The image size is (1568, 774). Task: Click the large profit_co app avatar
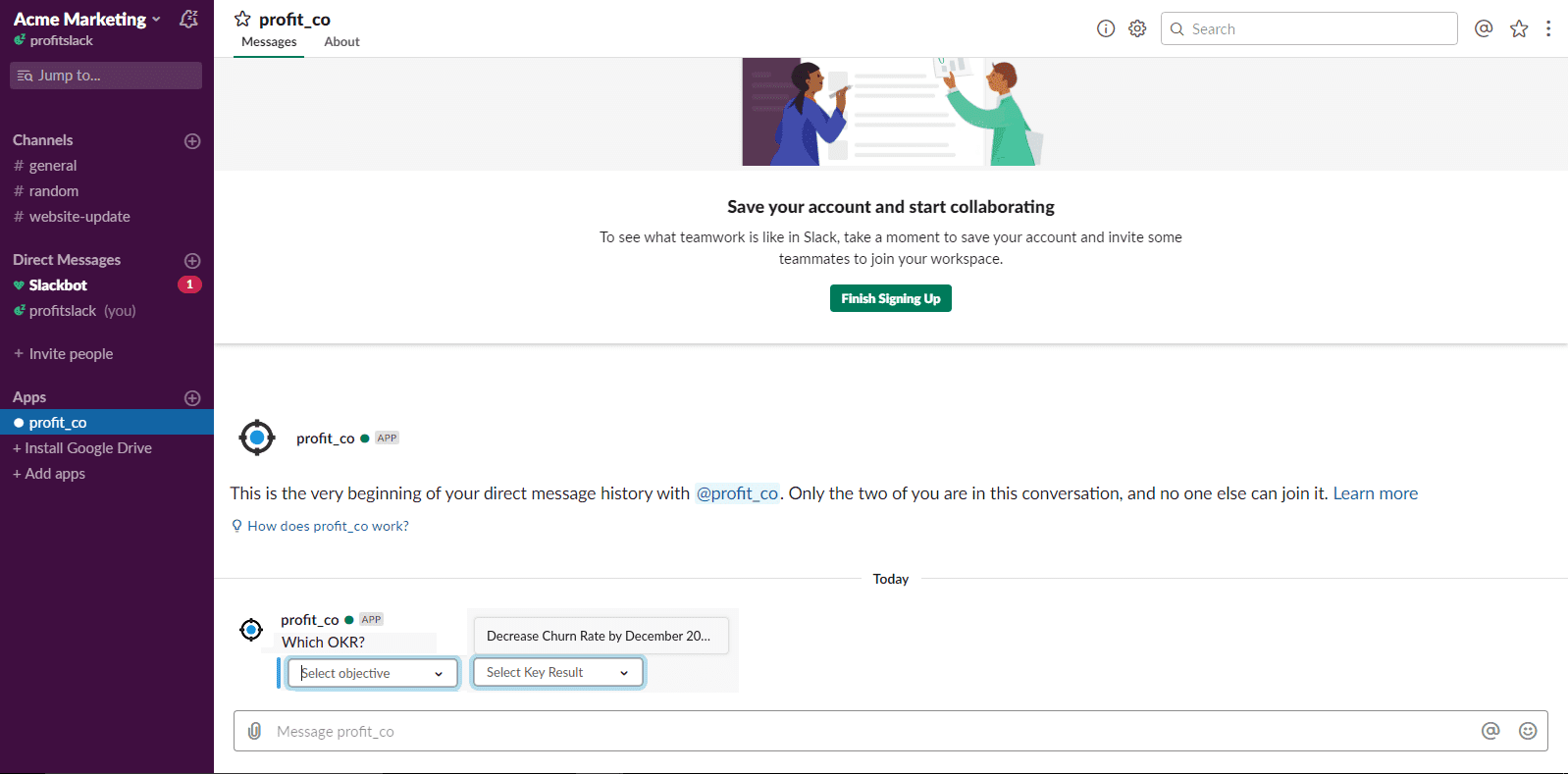pyautogui.click(x=257, y=438)
